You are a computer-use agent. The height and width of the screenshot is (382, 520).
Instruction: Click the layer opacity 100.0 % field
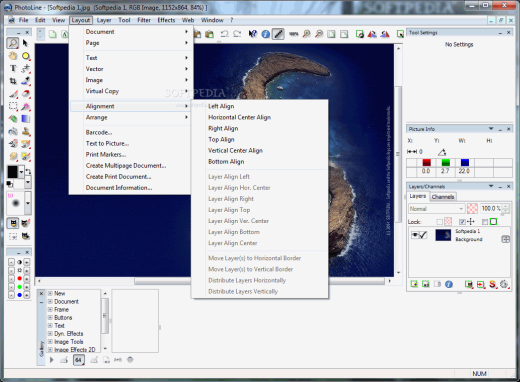491,209
